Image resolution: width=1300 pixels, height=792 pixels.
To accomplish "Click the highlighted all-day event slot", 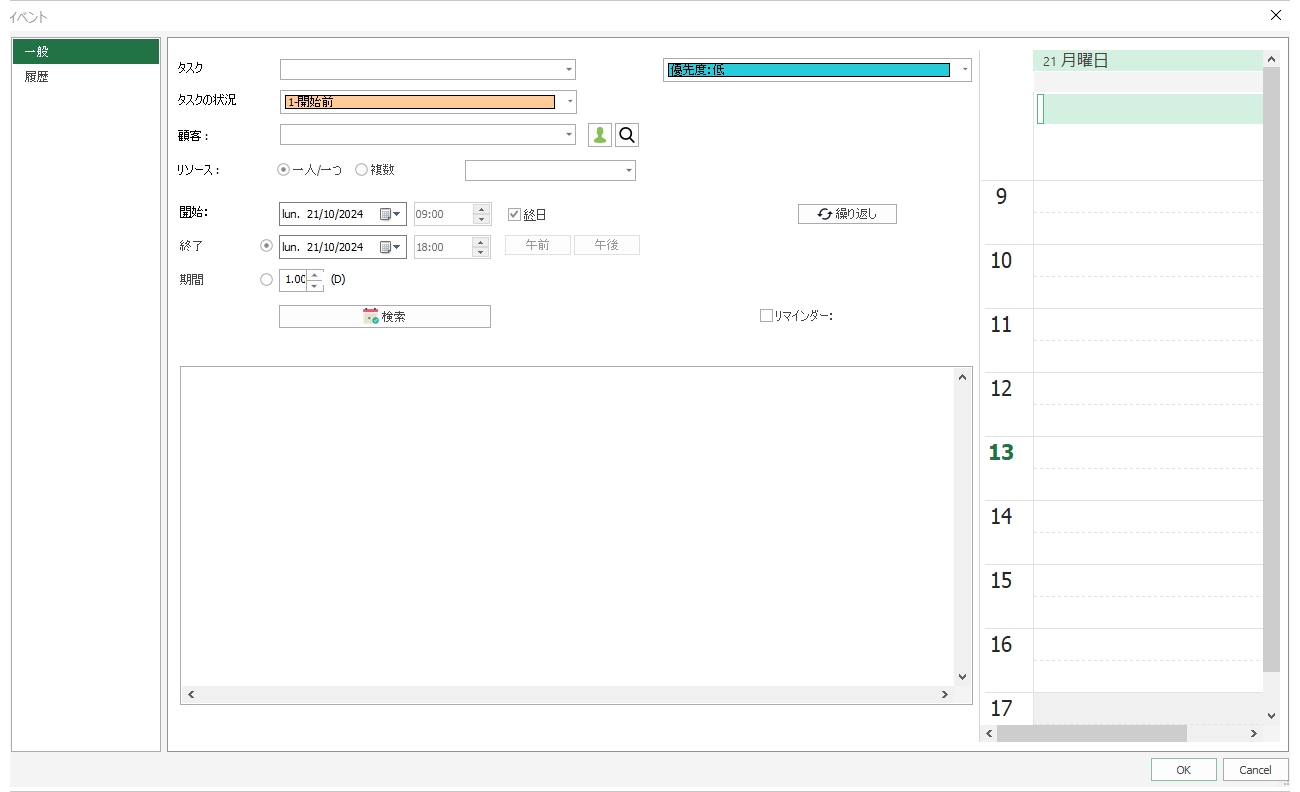I will click(x=1148, y=109).
